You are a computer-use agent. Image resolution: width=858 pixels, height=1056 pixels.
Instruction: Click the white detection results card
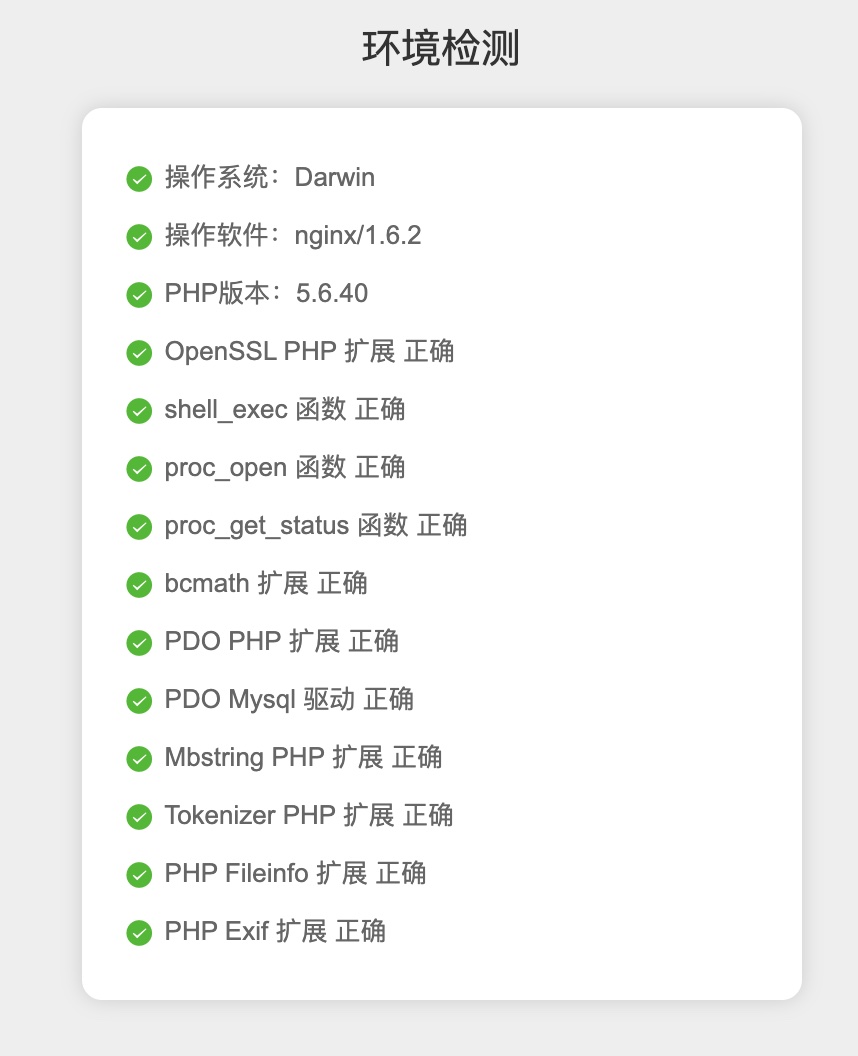[443, 552]
